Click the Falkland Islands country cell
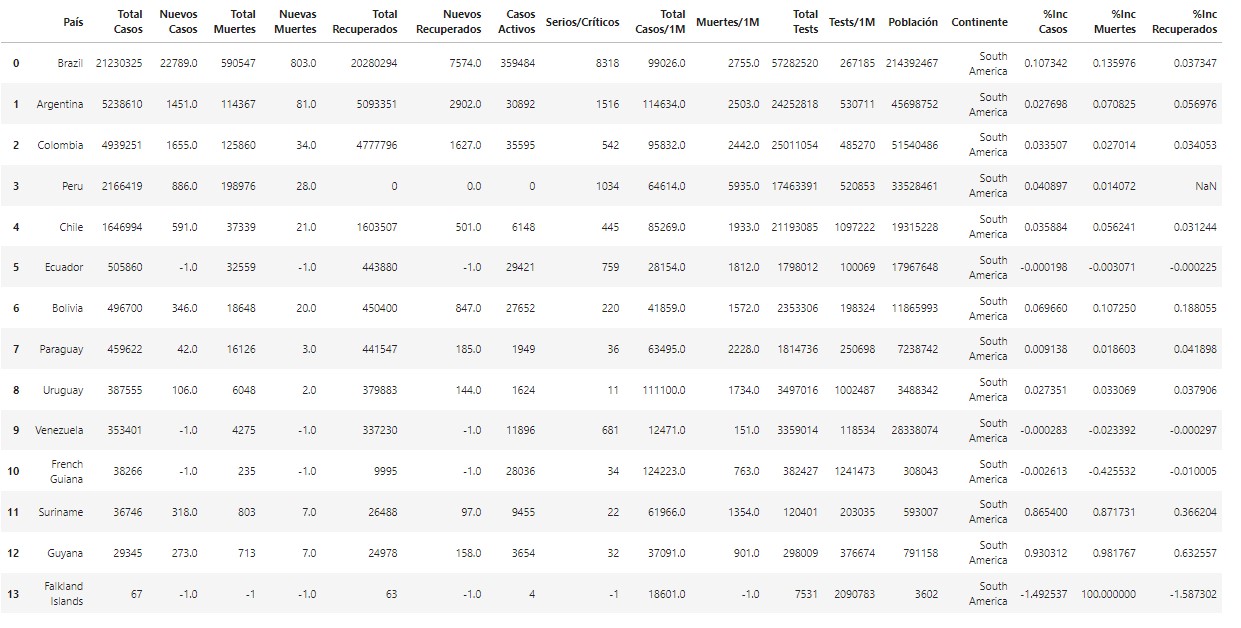This screenshot has width=1241, height=628. tap(65, 593)
